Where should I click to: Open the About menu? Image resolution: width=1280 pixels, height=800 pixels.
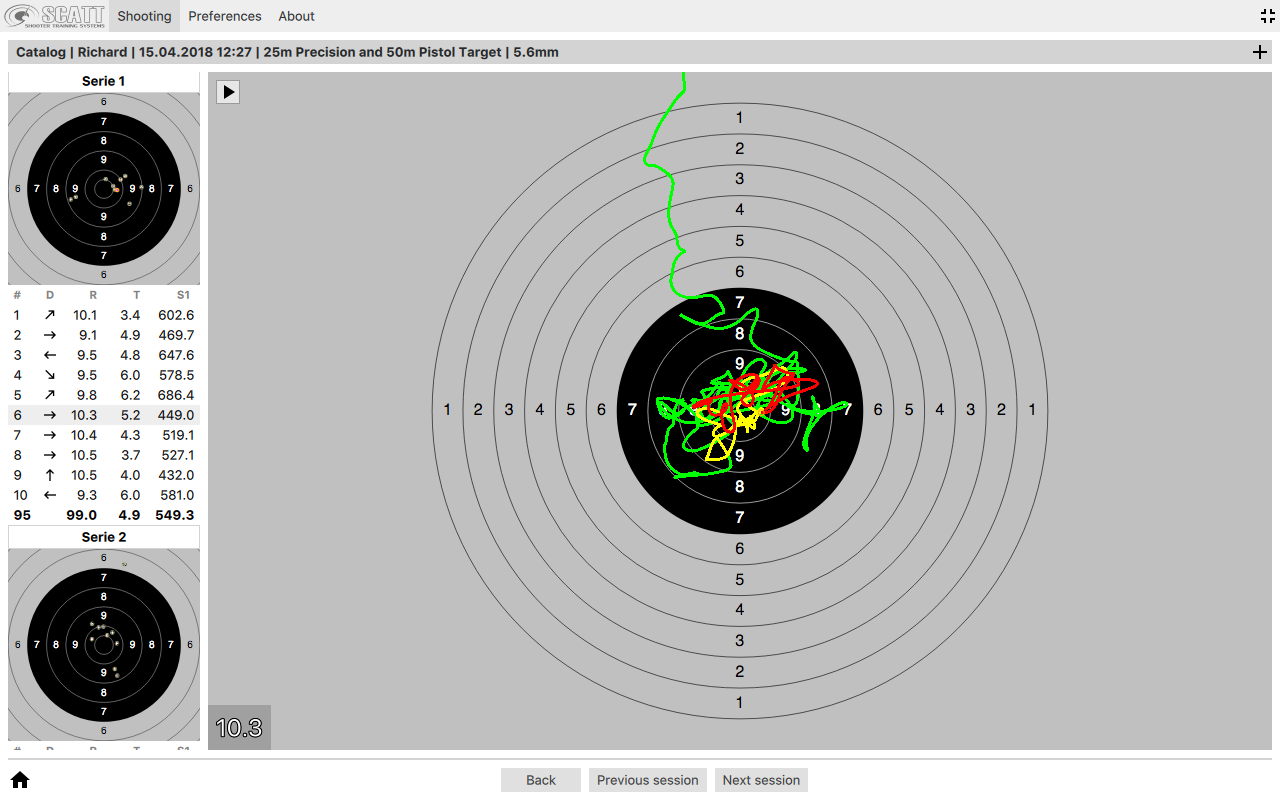tap(296, 16)
